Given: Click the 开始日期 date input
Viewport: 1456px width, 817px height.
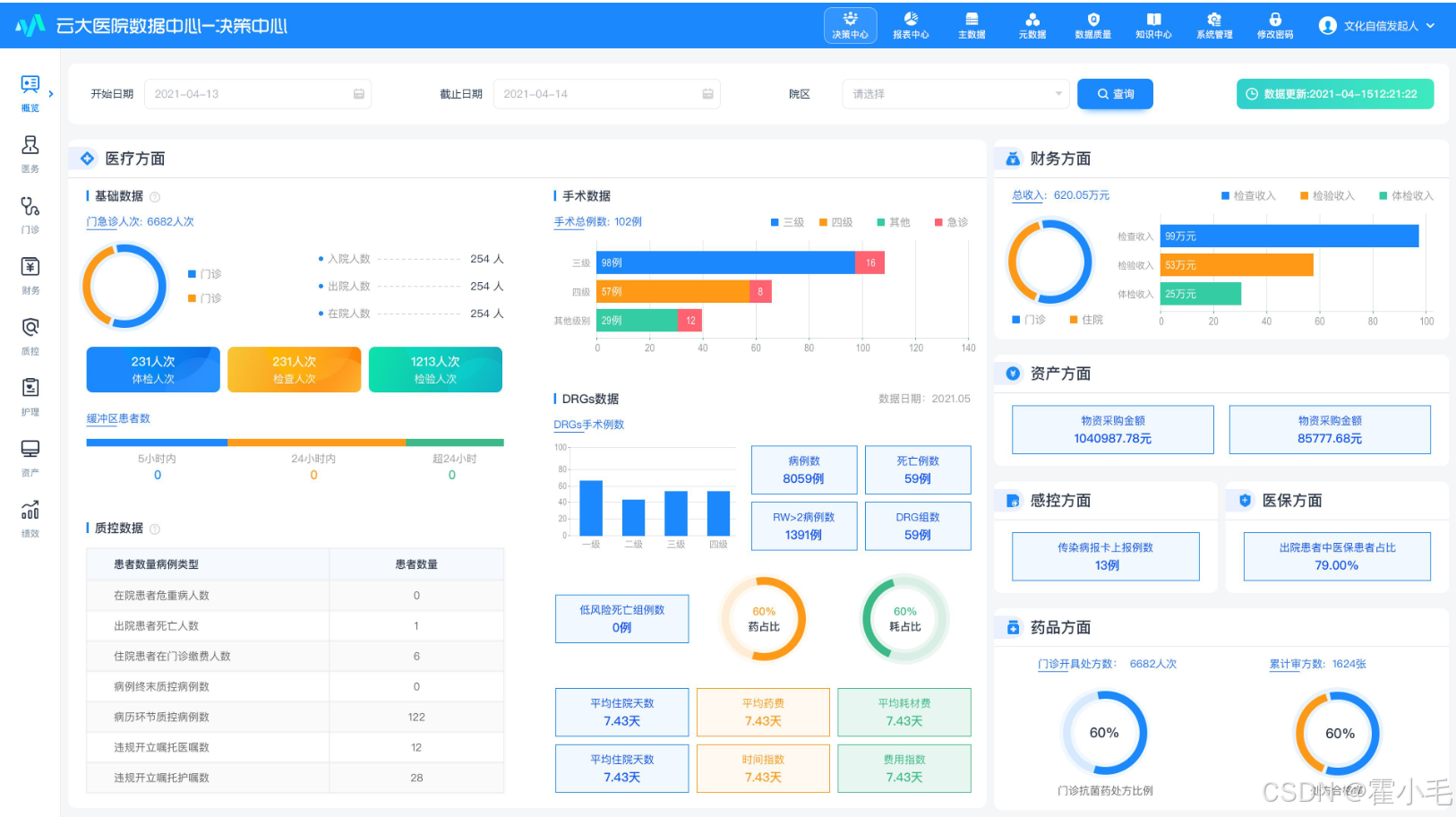Looking at the screenshot, I should 258,94.
